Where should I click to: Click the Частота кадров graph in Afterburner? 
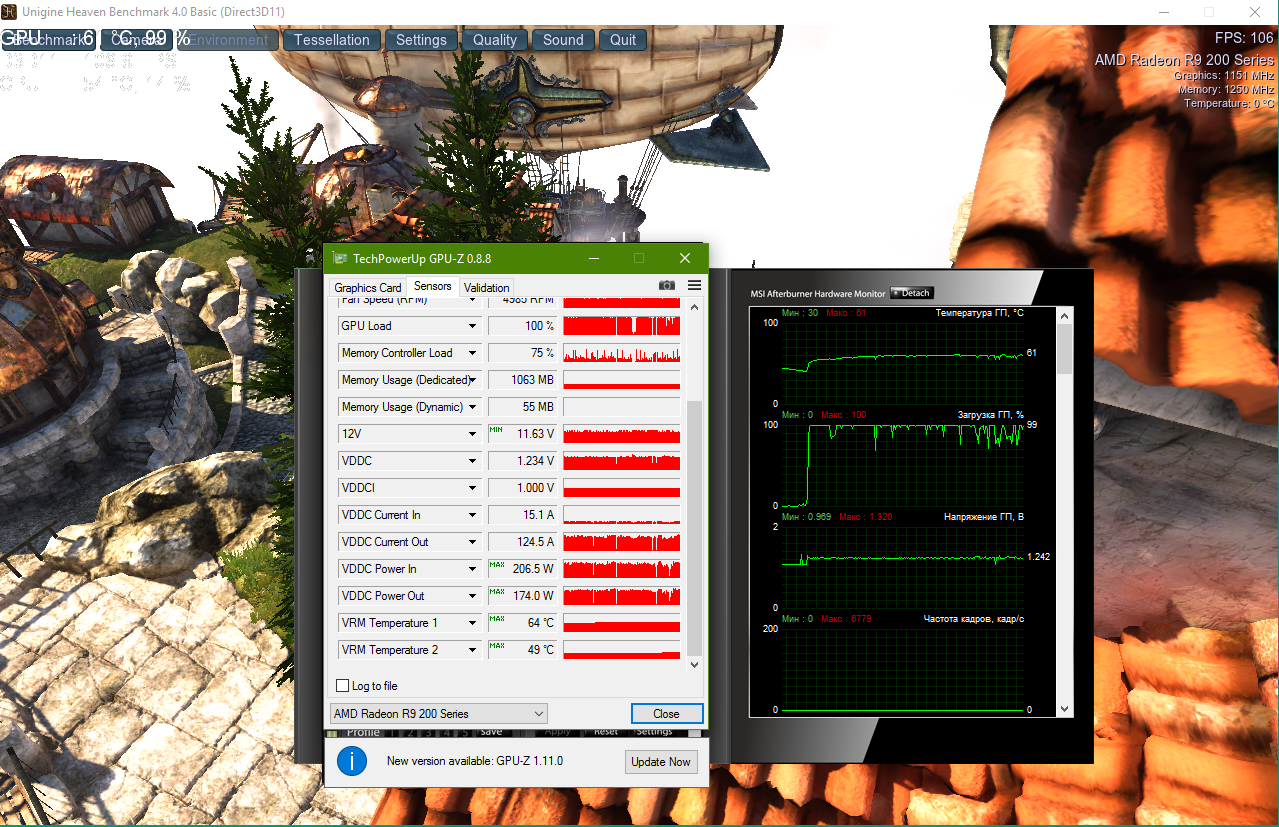[x=903, y=669]
